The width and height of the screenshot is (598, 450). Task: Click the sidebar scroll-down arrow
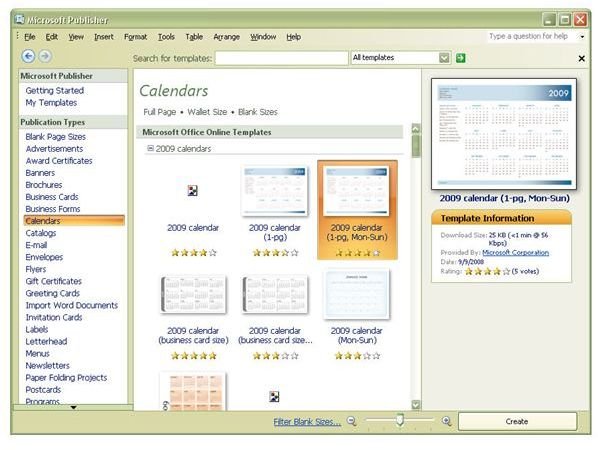pos(73,407)
